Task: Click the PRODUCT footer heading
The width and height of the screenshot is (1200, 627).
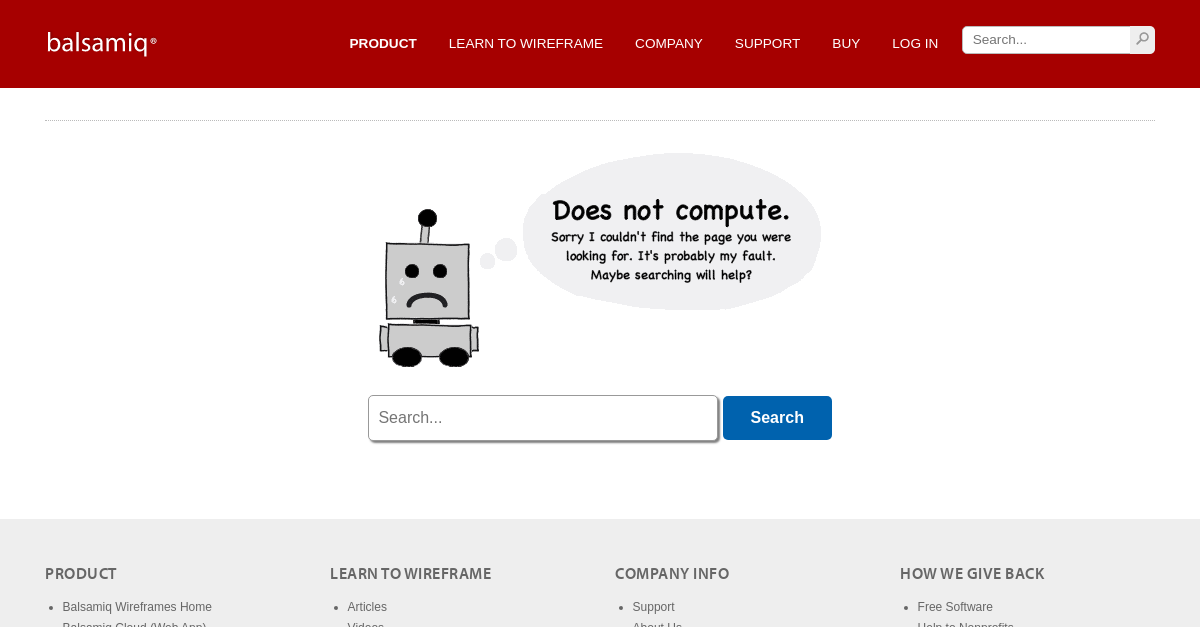Action: (x=81, y=574)
